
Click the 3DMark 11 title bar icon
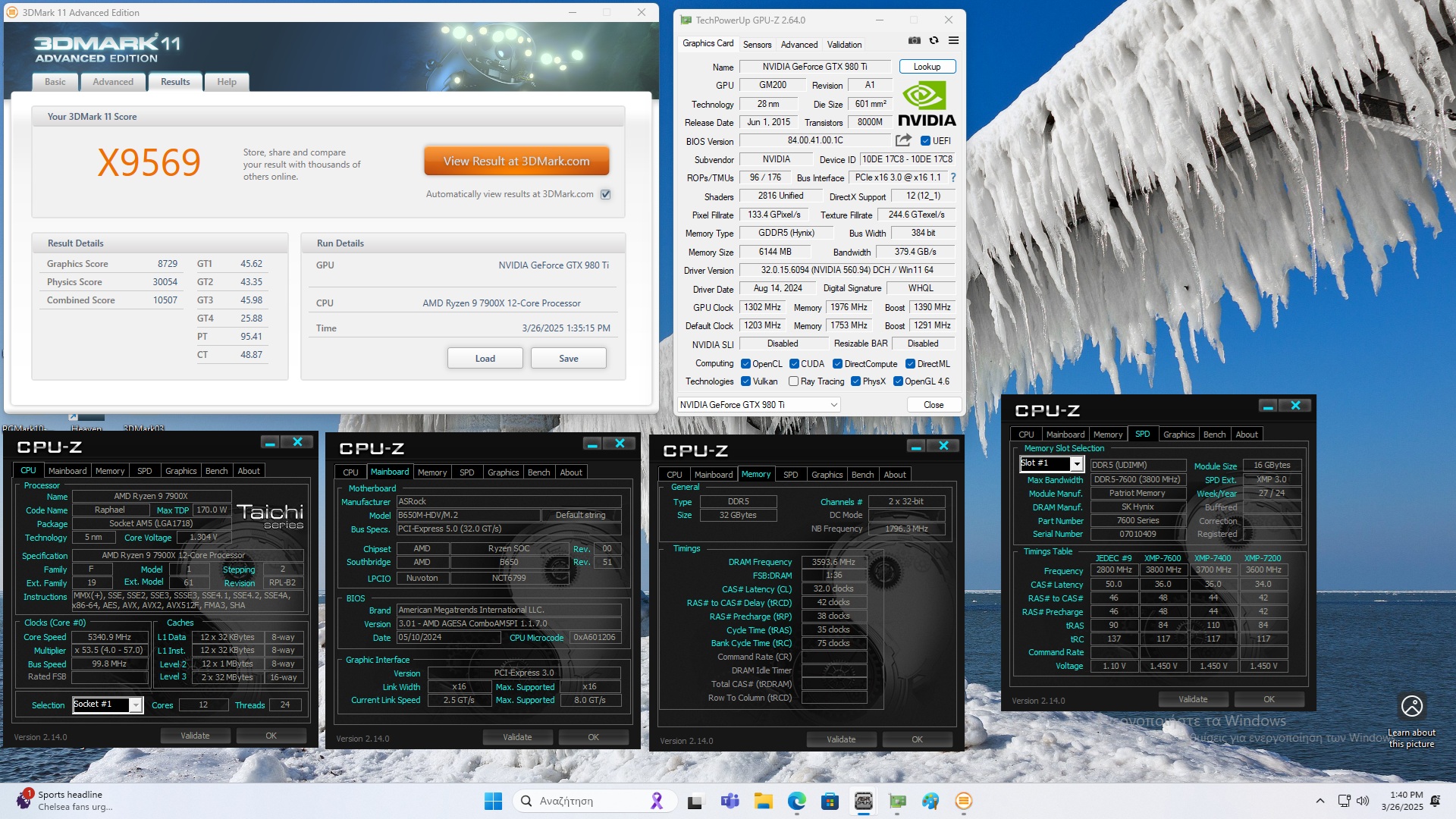pos(12,12)
